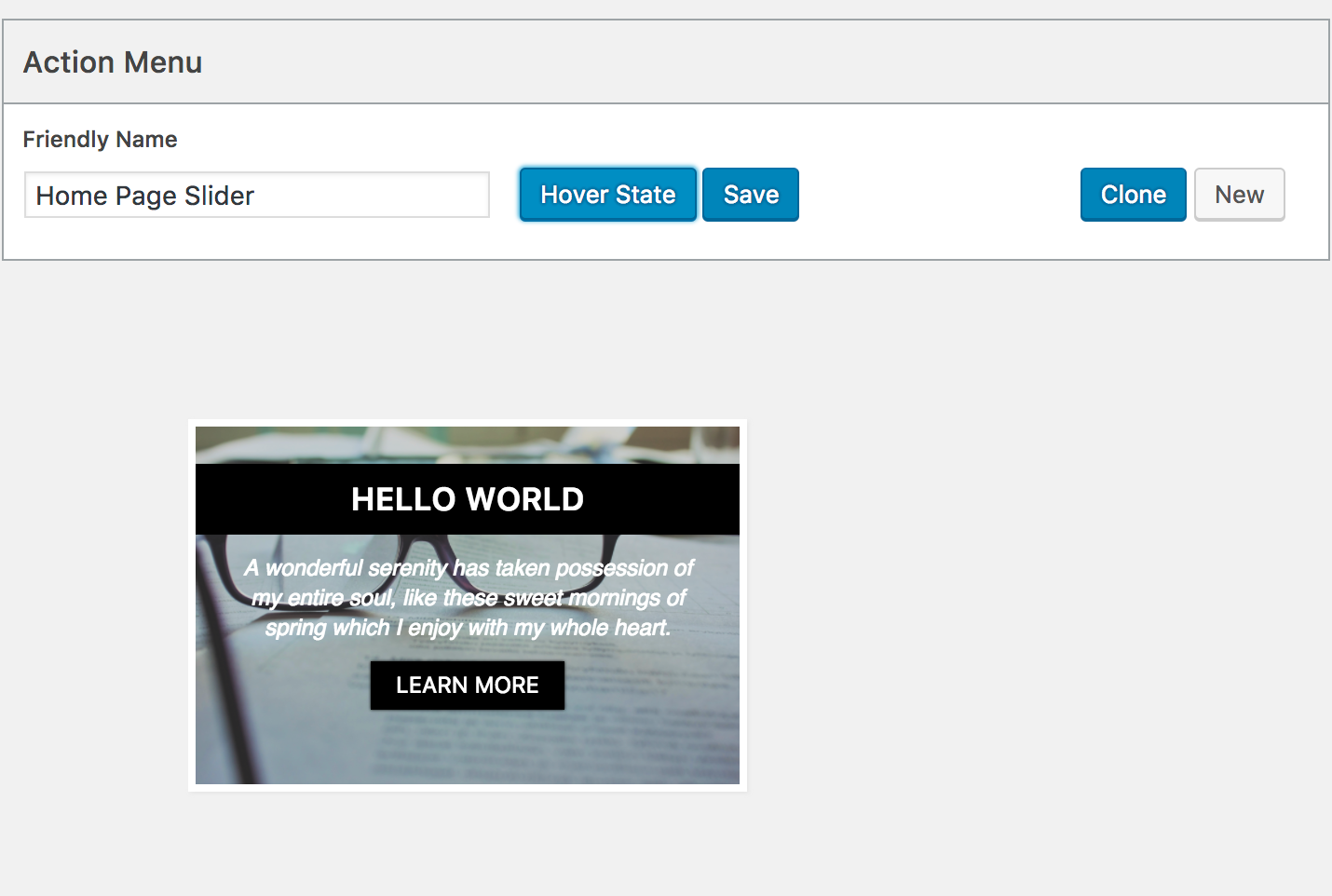
Task: Click the italic serenity paragraph in preview
Action: tap(468, 597)
